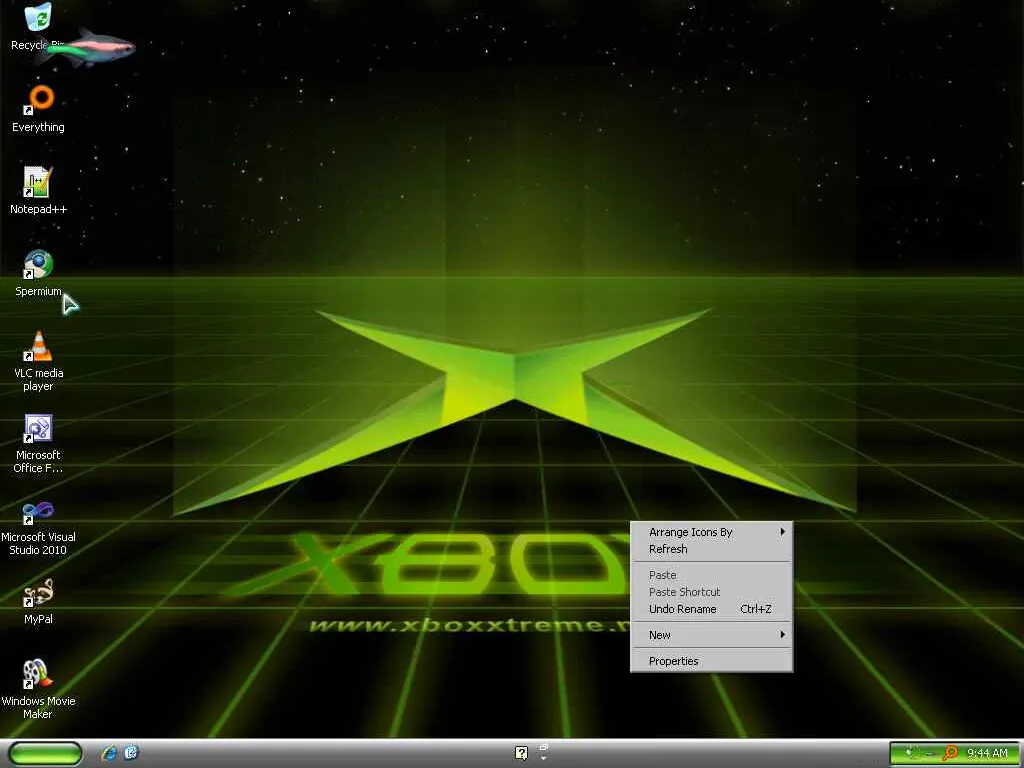This screenshot has height=768, width=1024.
Task: Click the second quick launch icon
Action: click(x=131, y=753)
